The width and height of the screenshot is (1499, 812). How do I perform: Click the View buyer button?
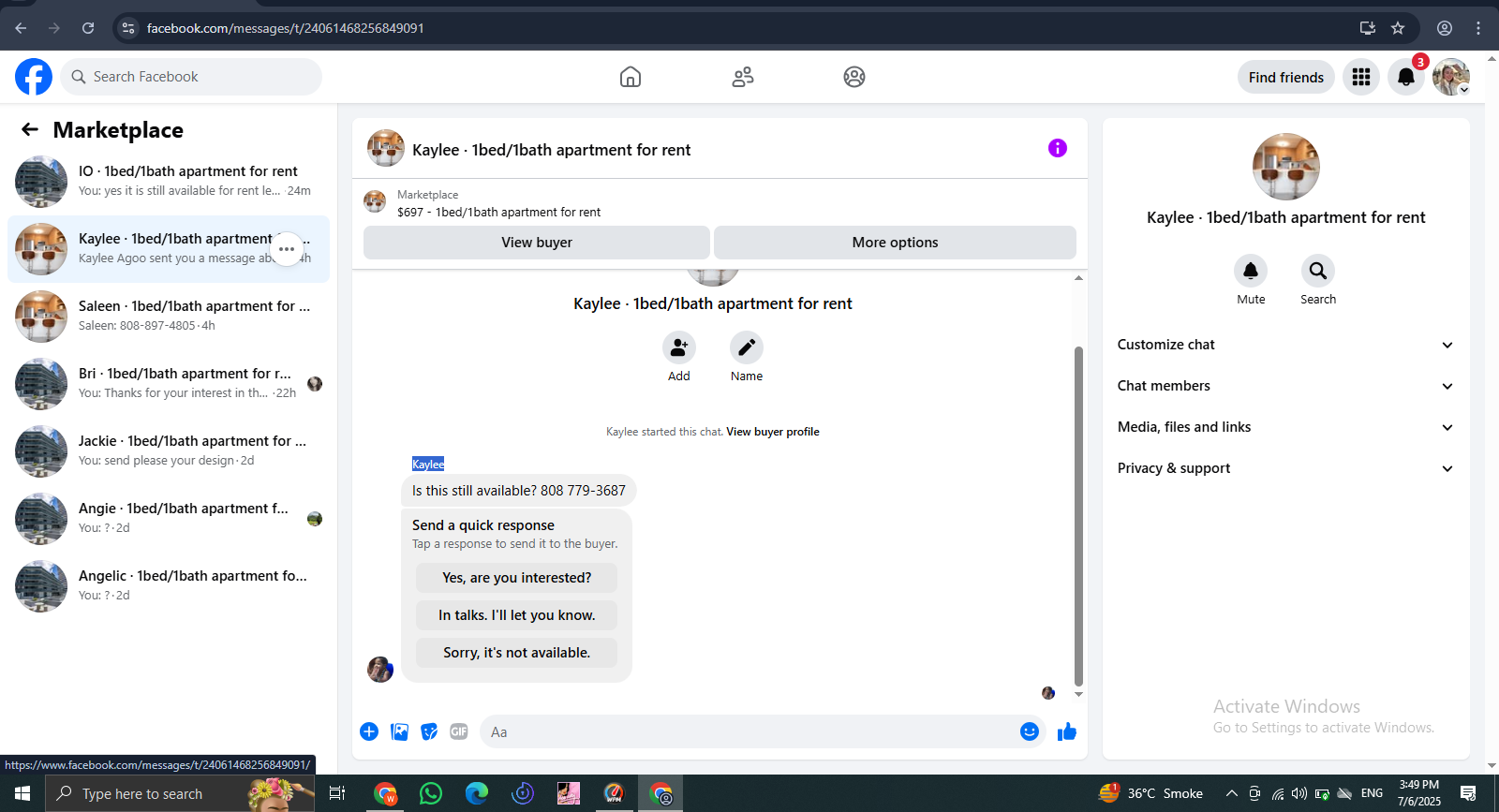coord(537,243)
